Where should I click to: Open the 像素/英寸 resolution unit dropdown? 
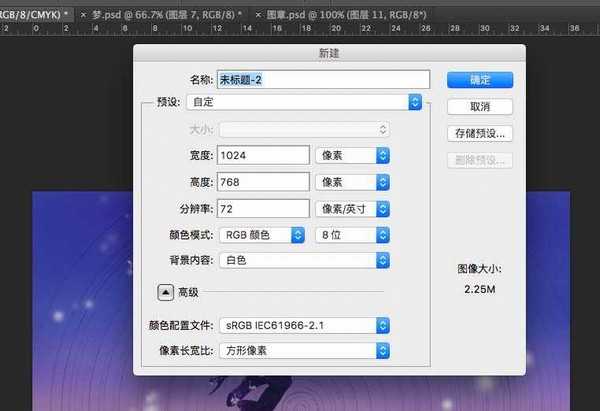click(352, 209)
